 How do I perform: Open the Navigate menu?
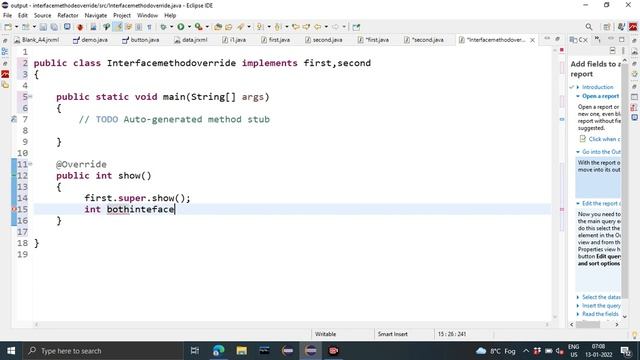96,16
